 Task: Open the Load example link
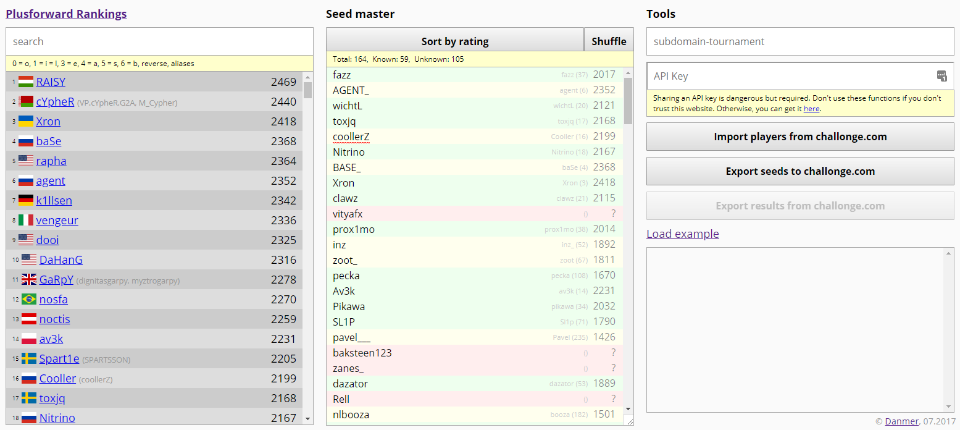tap(682, 234)
